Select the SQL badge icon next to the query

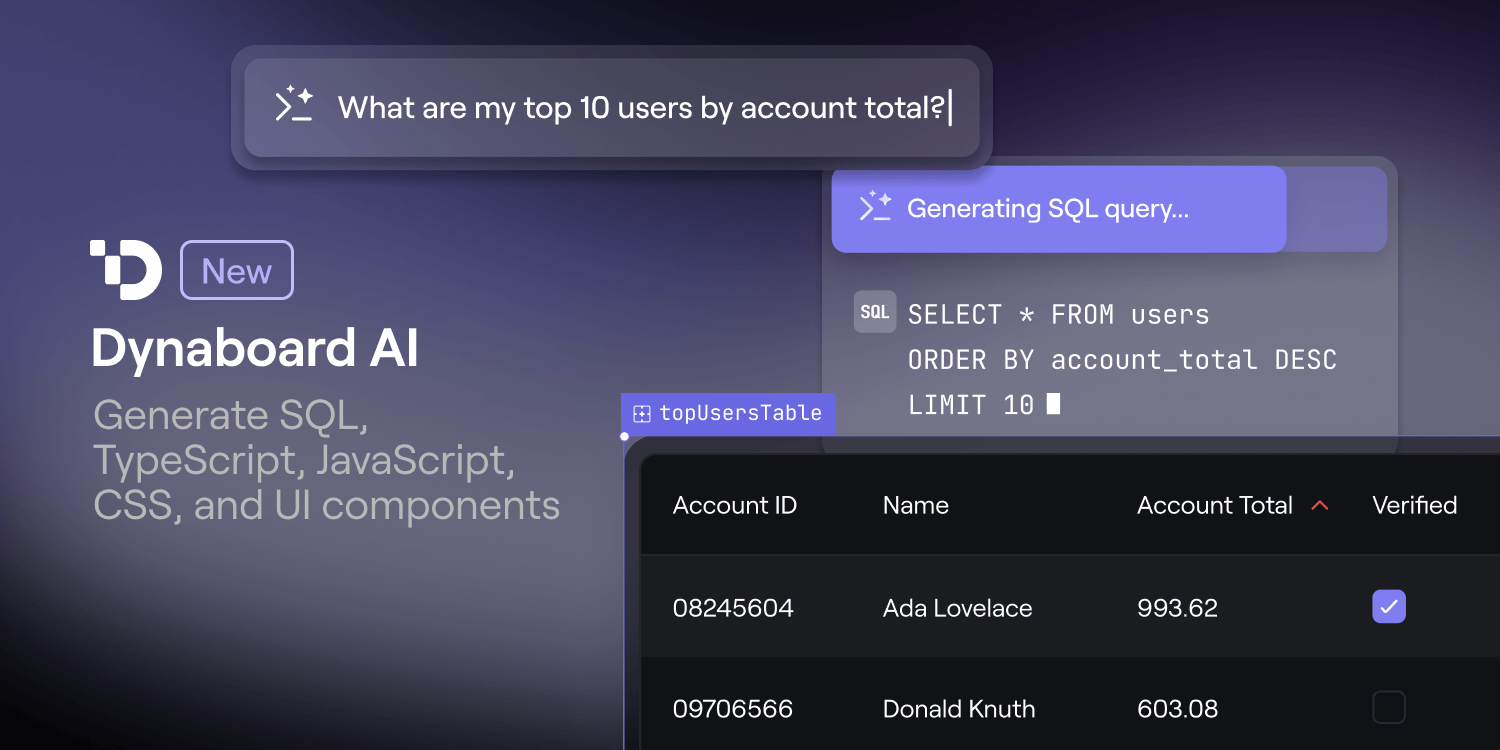[x=874, y=312]
